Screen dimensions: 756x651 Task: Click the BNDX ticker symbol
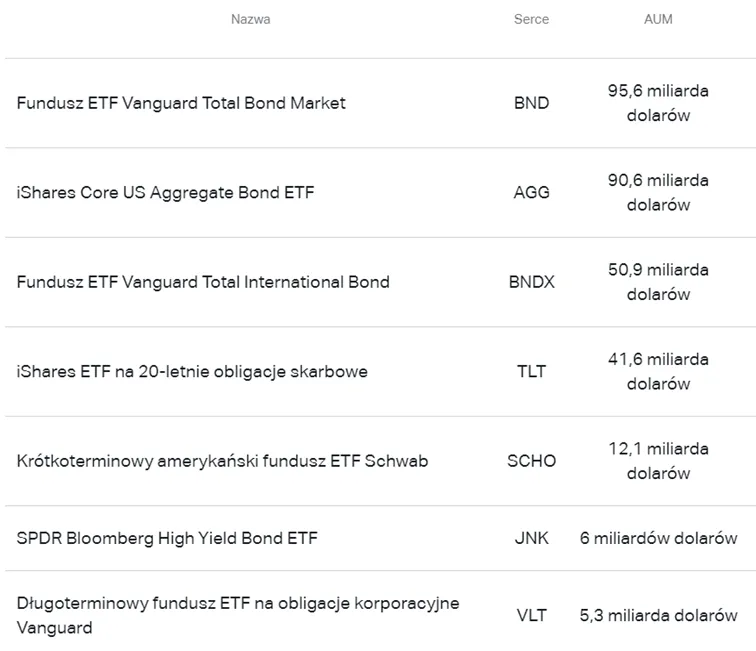[531, 282]
